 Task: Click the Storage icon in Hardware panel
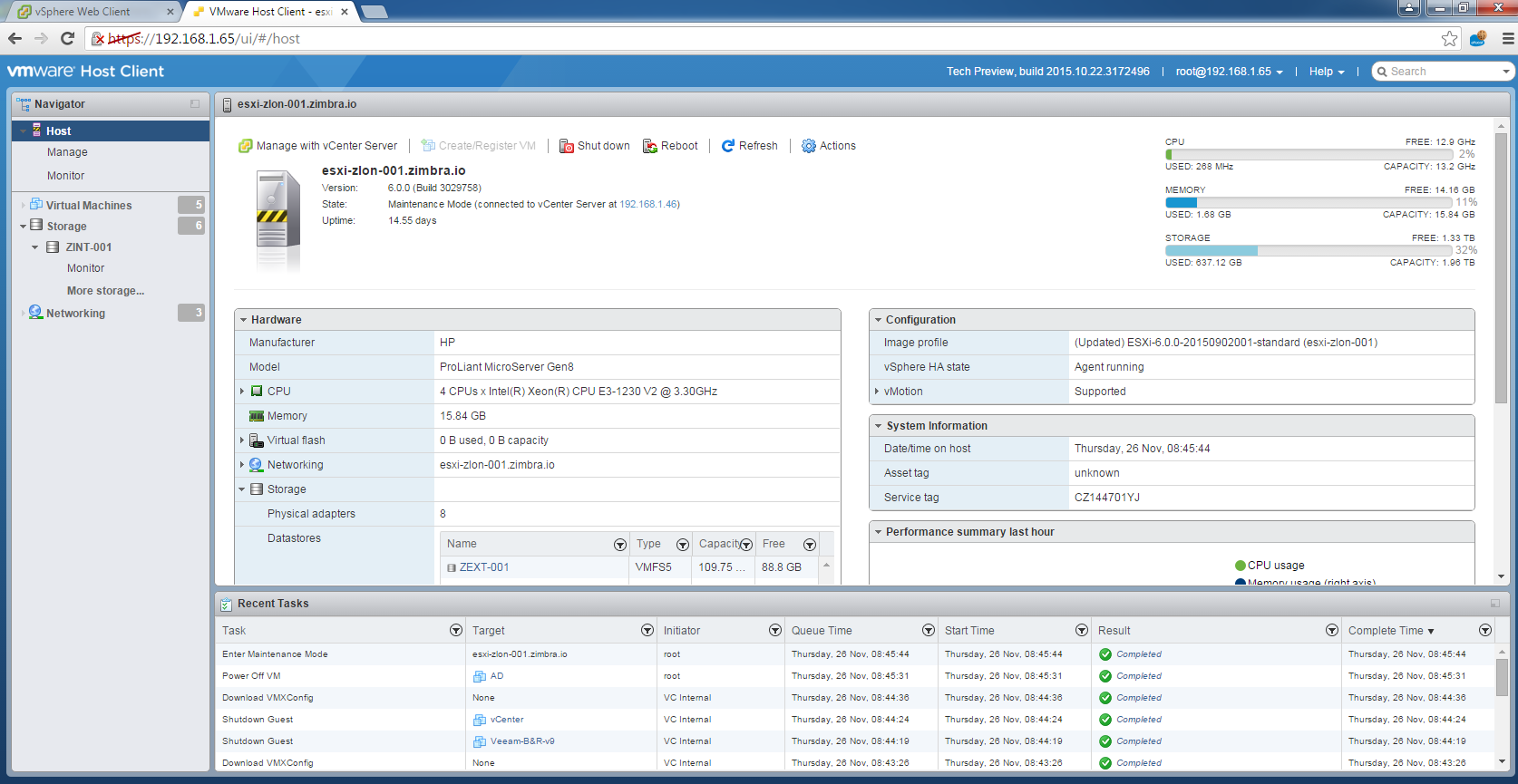257,489
